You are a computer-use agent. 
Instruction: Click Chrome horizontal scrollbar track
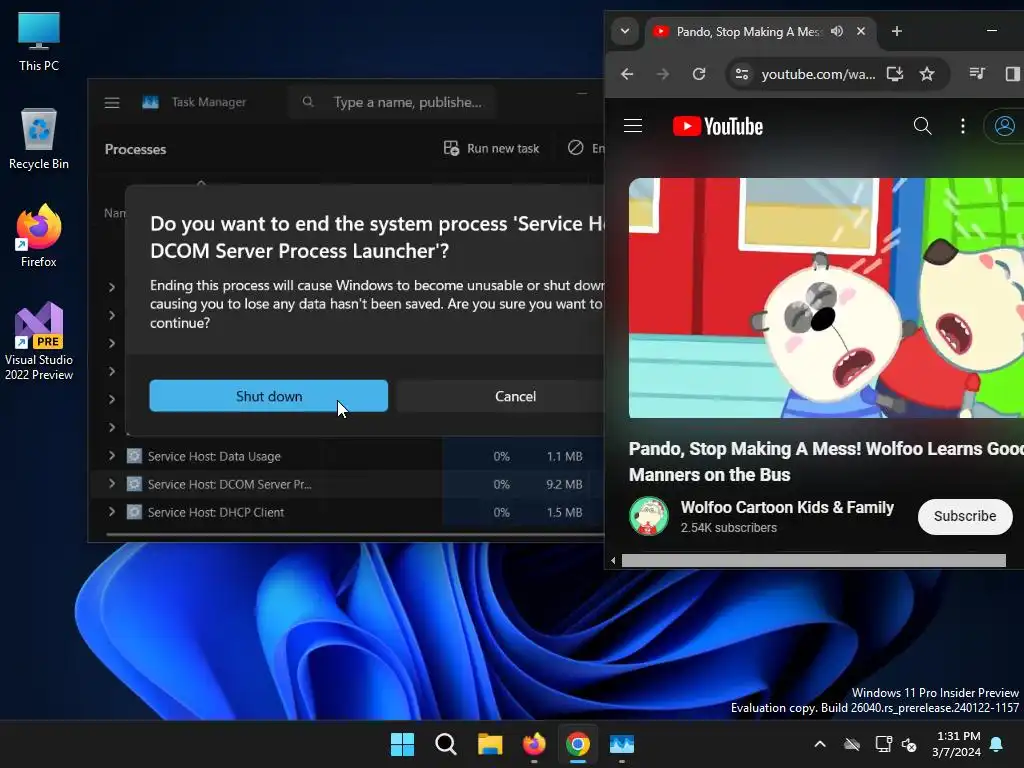click(814, 560)
